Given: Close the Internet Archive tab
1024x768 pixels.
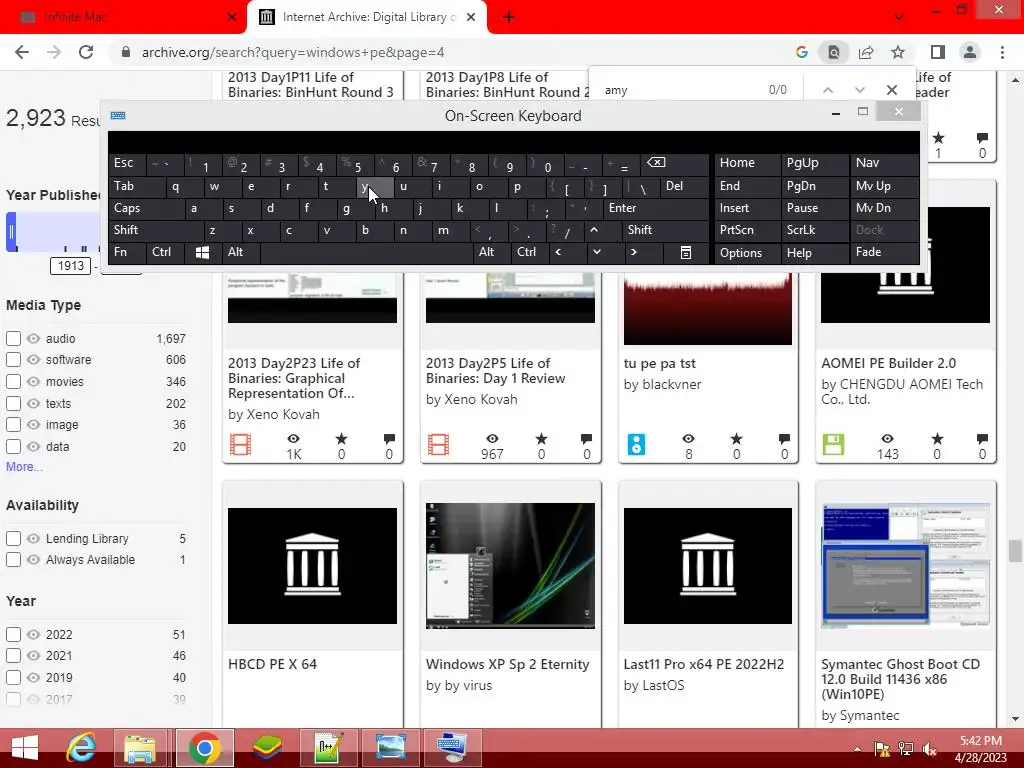Looking at the screenshot, I should [471, 17].
